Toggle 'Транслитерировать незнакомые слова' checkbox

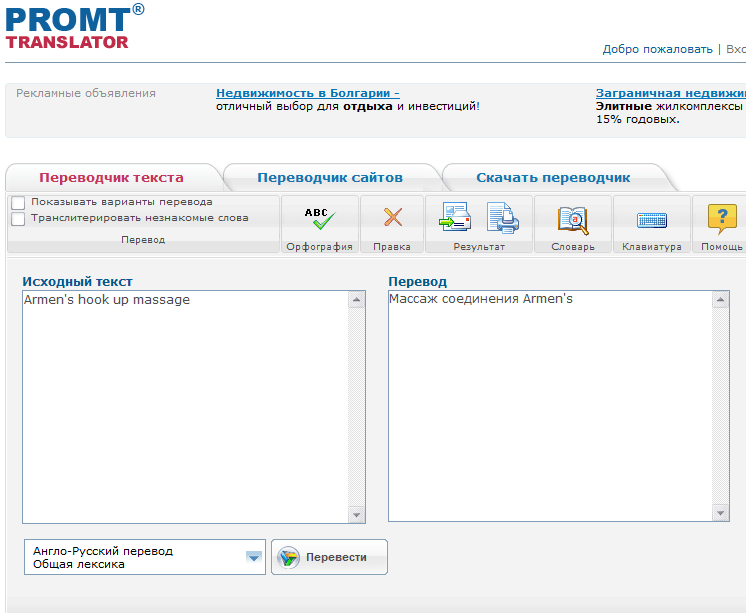pyautogui.click(x=18, y=218)
